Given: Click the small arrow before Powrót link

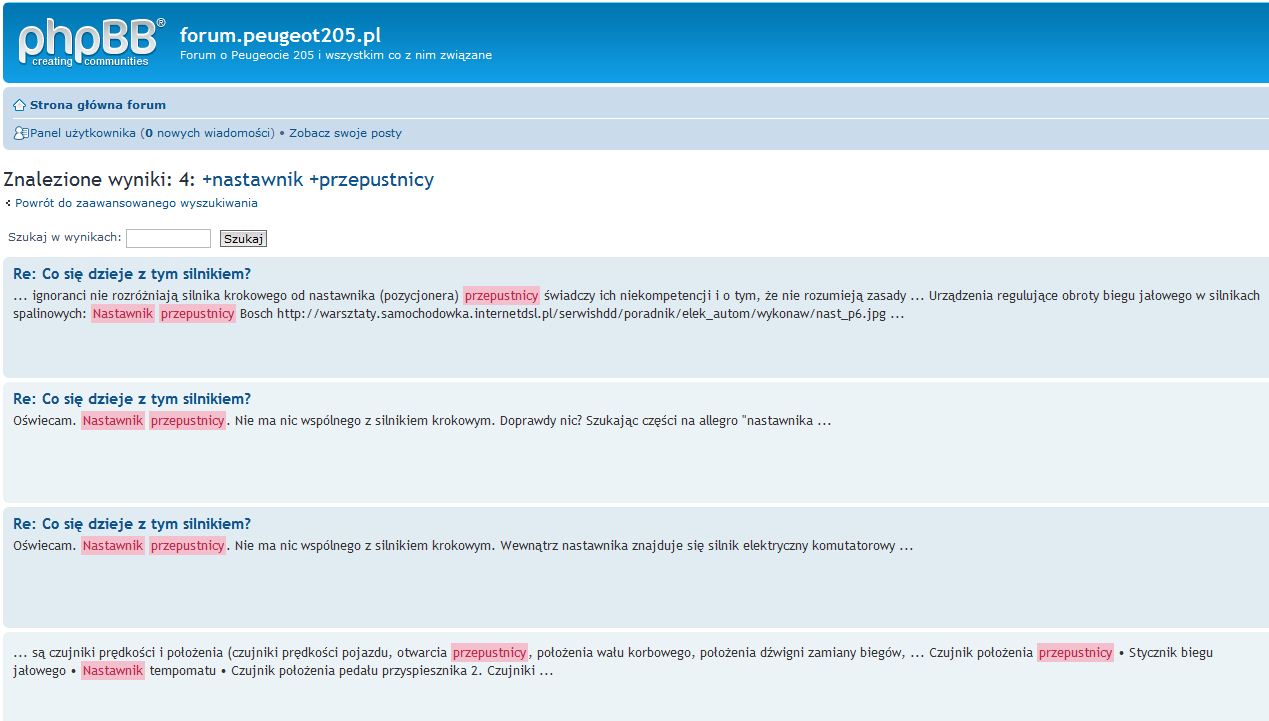Looking at the screenshot, I should [x=8, y=204].
